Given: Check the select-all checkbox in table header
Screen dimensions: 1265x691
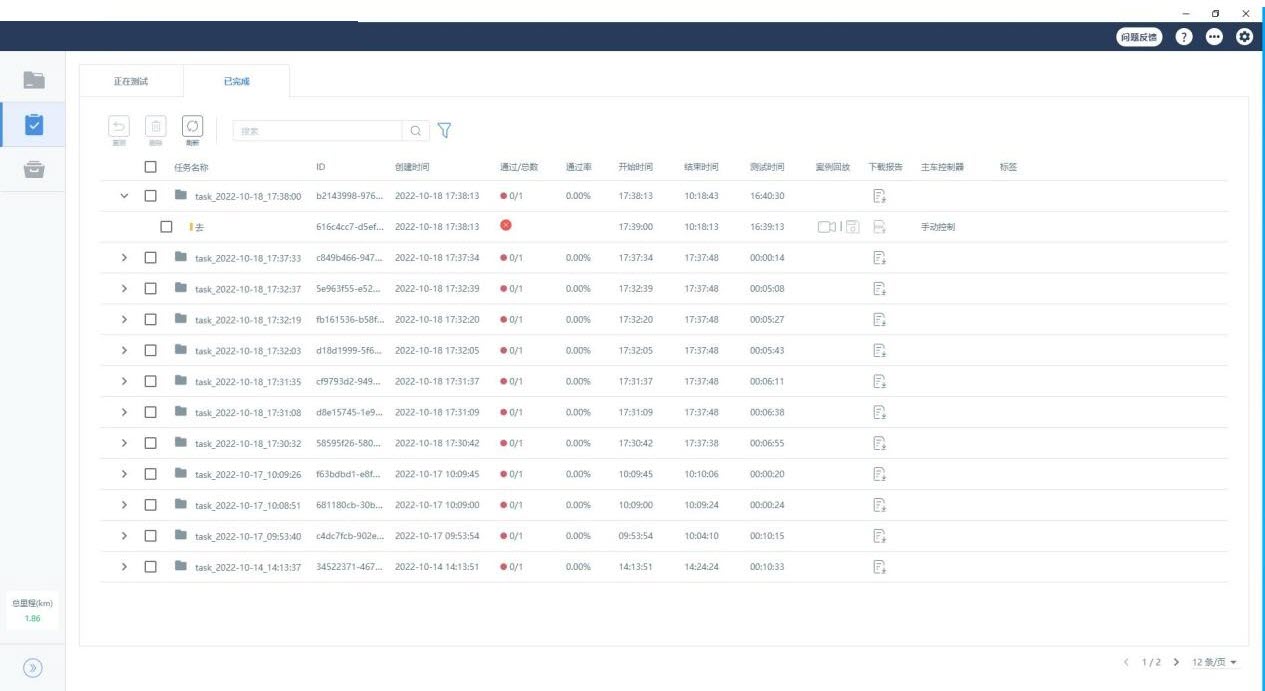Looking at the screenshot, I should (x=151, y=167).
